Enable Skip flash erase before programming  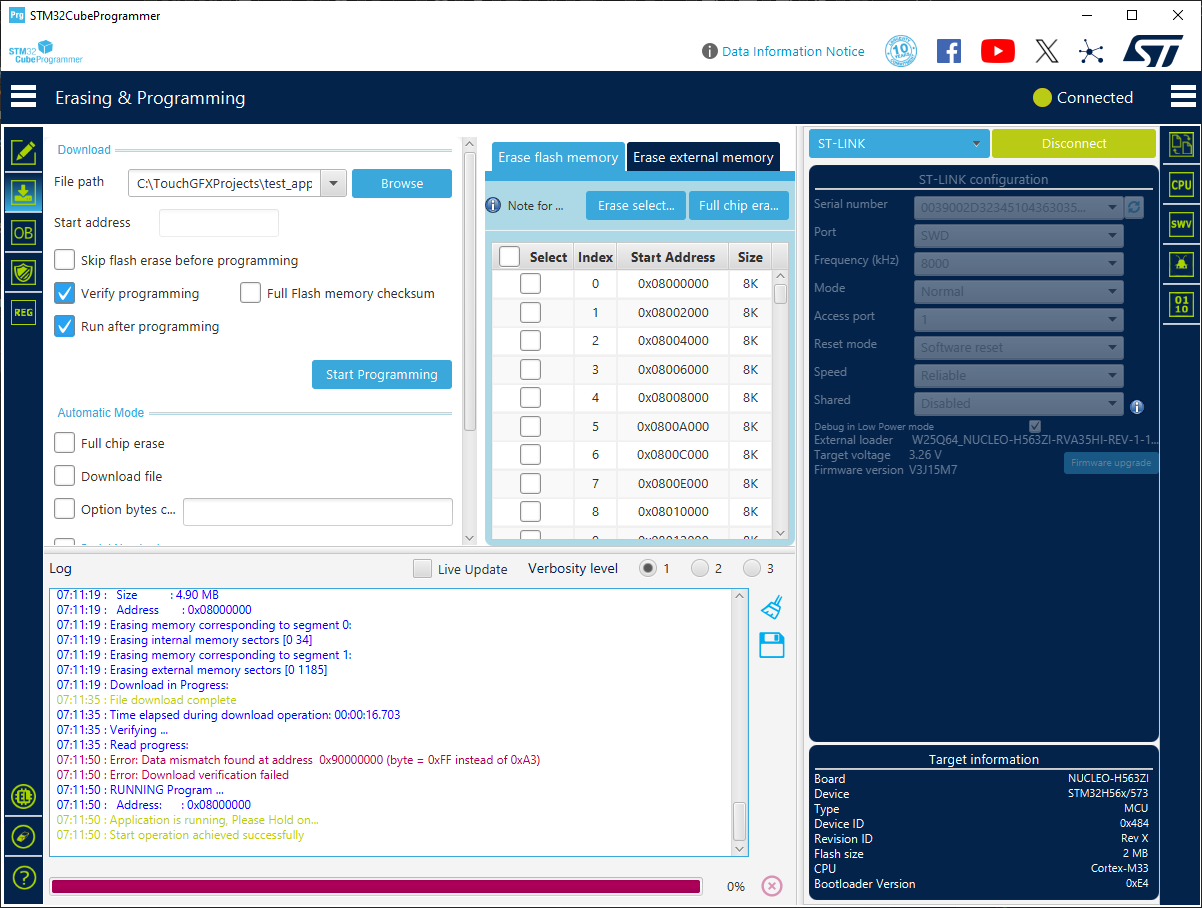(x=65, y=260)
